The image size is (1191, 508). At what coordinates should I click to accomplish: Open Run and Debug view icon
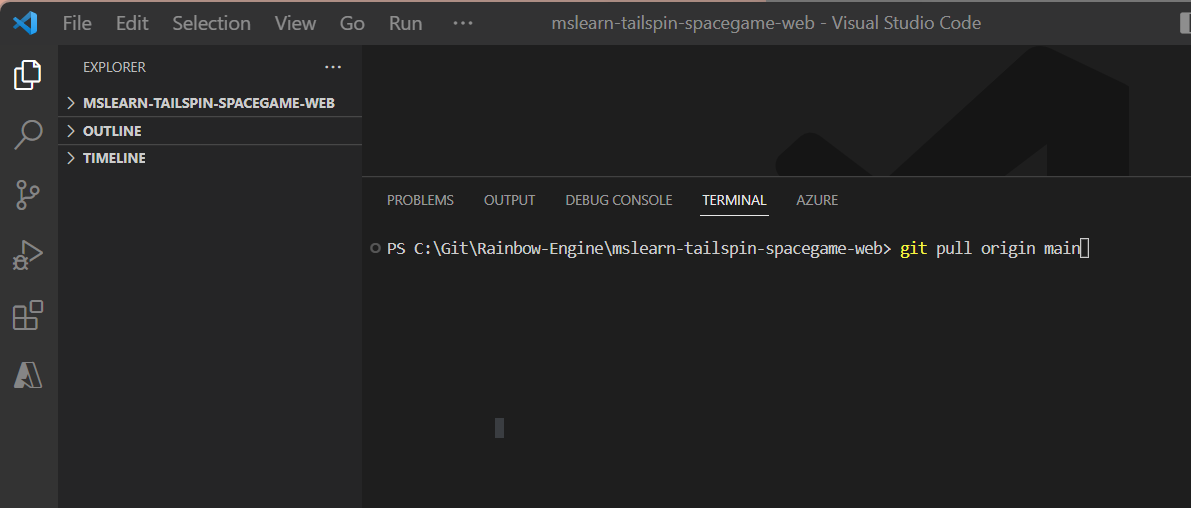click(x=28, y=255)
